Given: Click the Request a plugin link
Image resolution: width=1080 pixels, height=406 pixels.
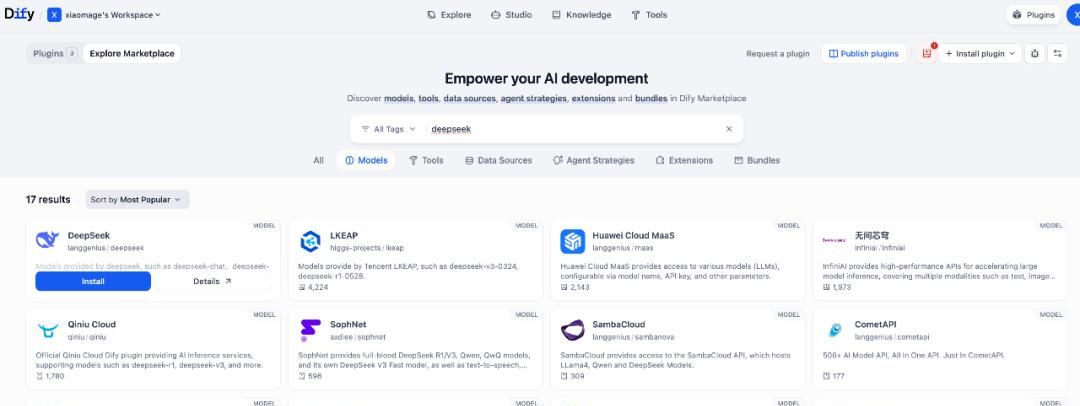Looking at the screenshot, I should 778,54.
